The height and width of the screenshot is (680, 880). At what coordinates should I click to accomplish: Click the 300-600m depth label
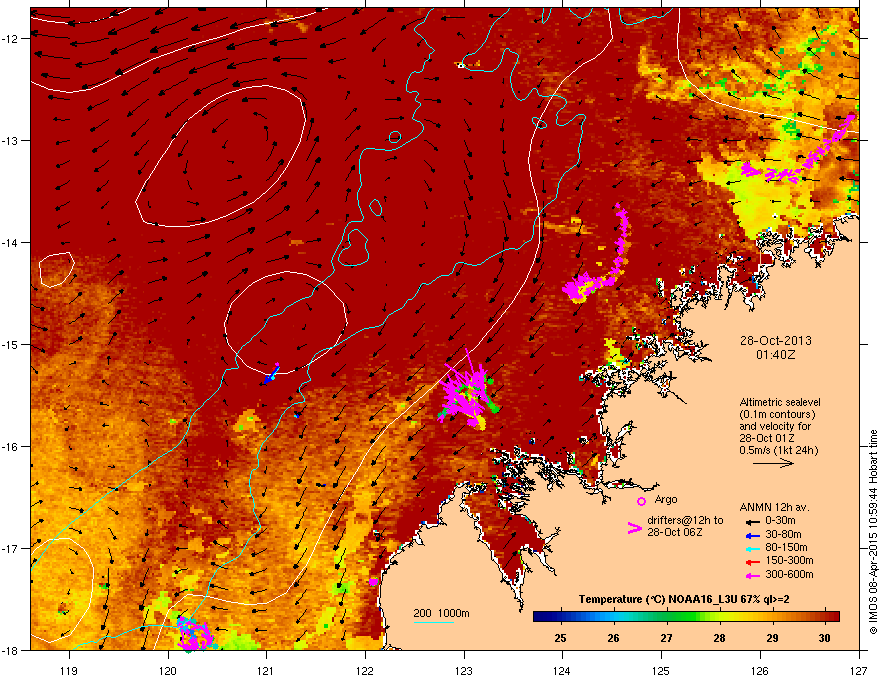(x=789, y=574)
